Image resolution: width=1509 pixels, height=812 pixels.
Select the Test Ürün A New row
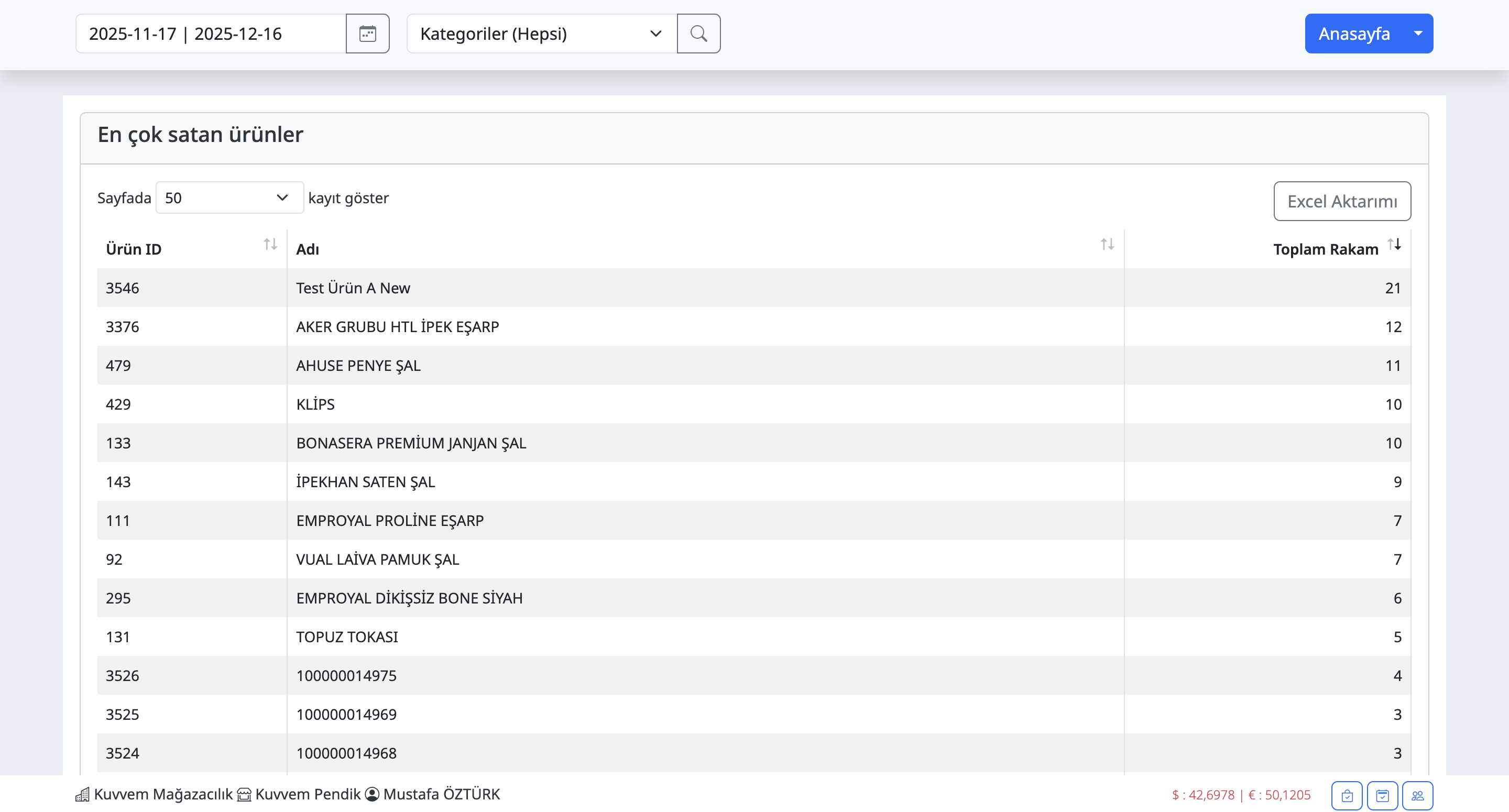pyautogui.click(x=353, y=288)
